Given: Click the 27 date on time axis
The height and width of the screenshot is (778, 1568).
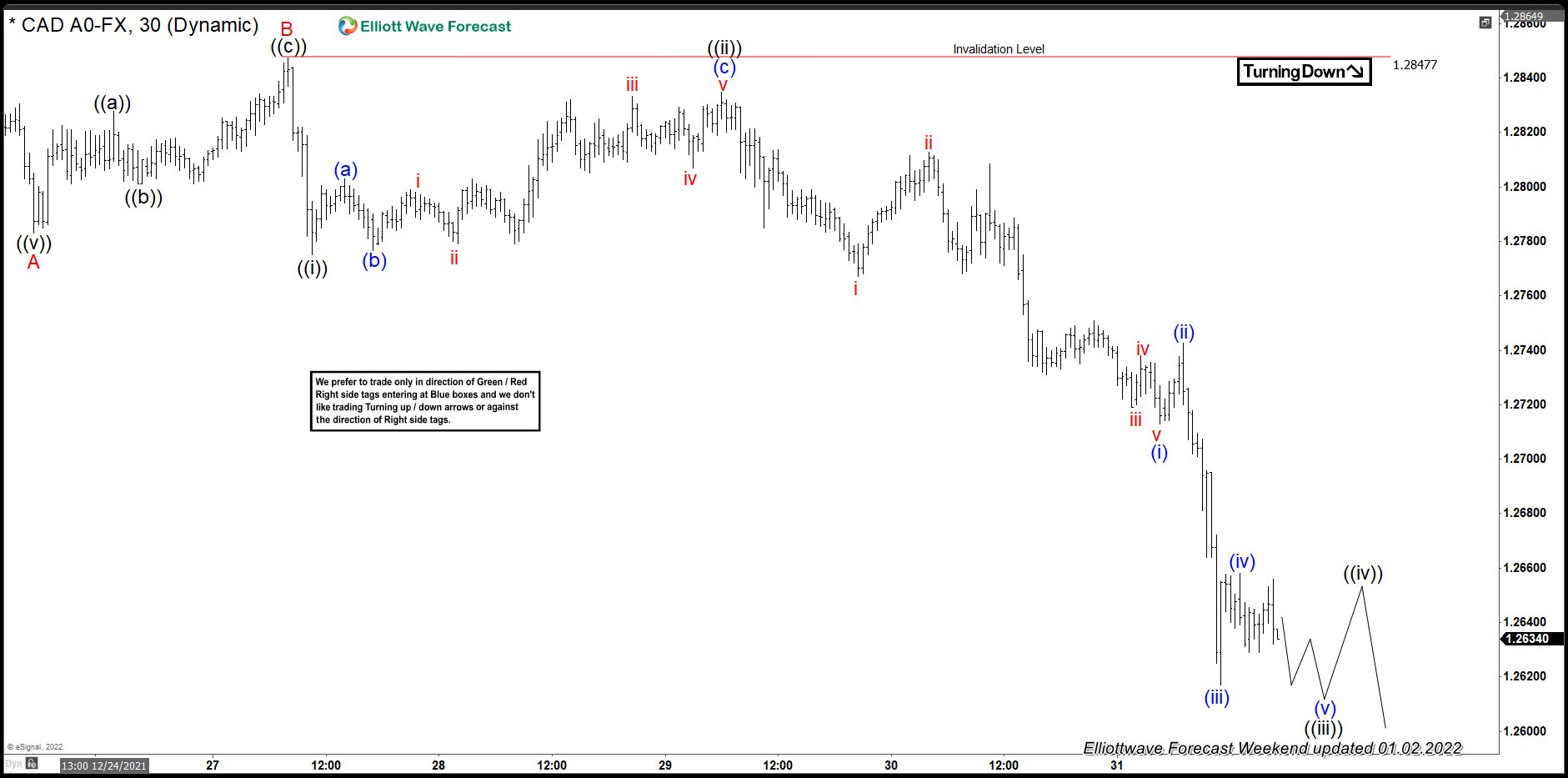Looking at the screenshot, I should coord(213,765).
